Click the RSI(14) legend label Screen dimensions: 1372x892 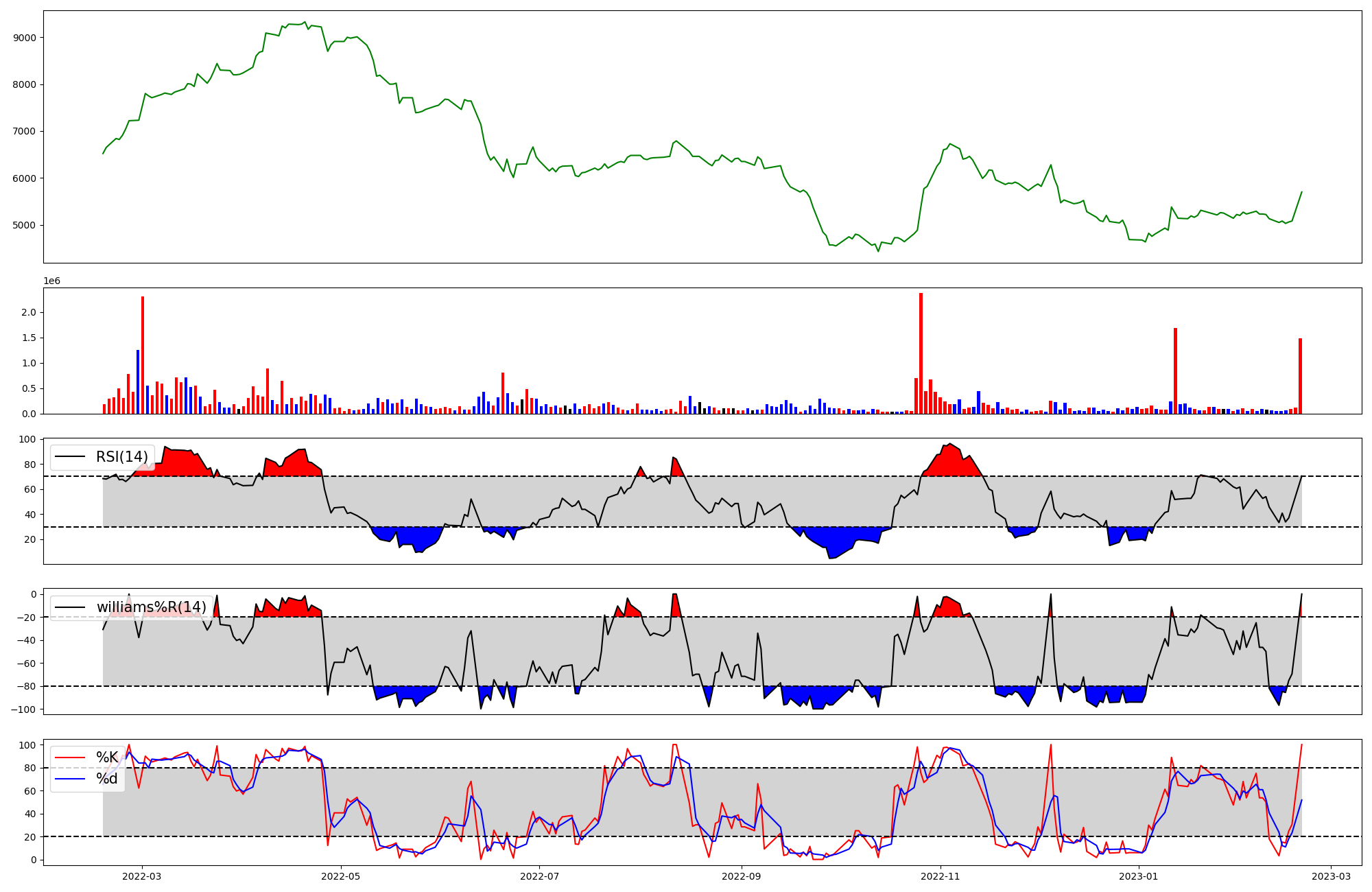[x=122, y=457]
